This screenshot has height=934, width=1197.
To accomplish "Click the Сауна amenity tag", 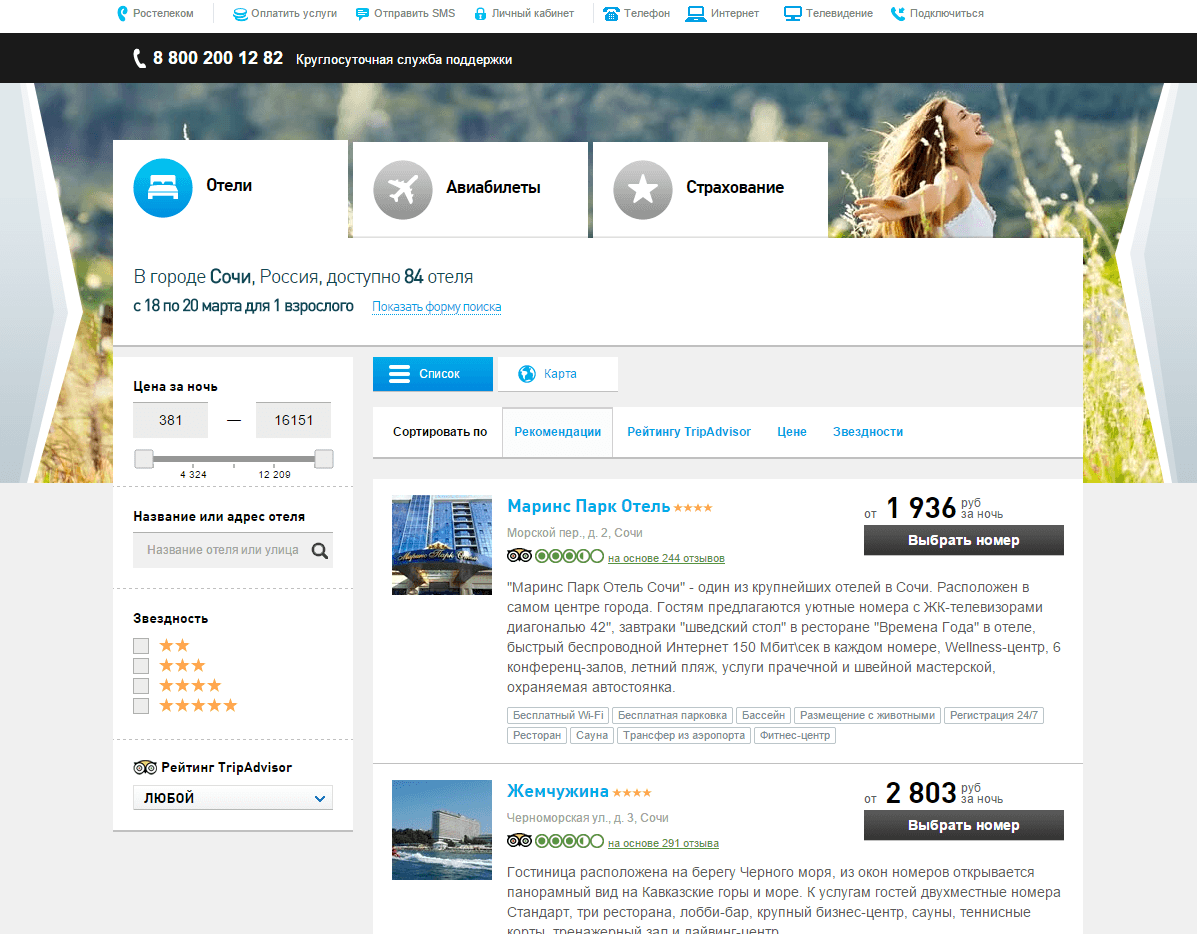I will 592,735.
